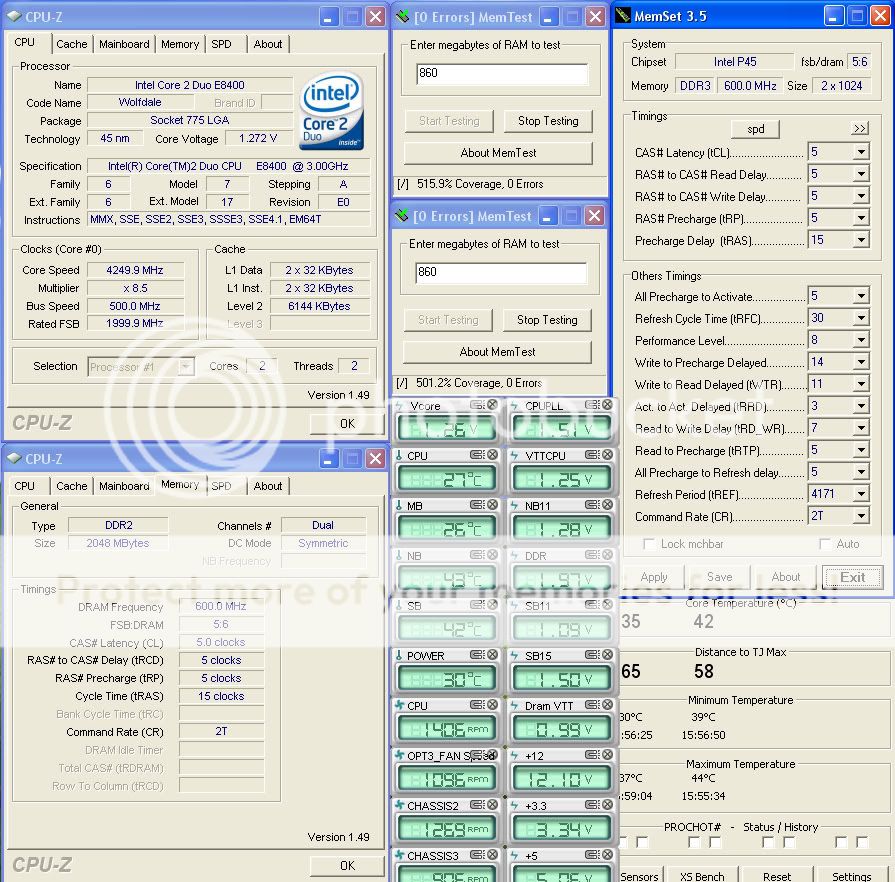
Task: Click fan icon on the CHASSIS2 tile
Action: pos(400,805)
